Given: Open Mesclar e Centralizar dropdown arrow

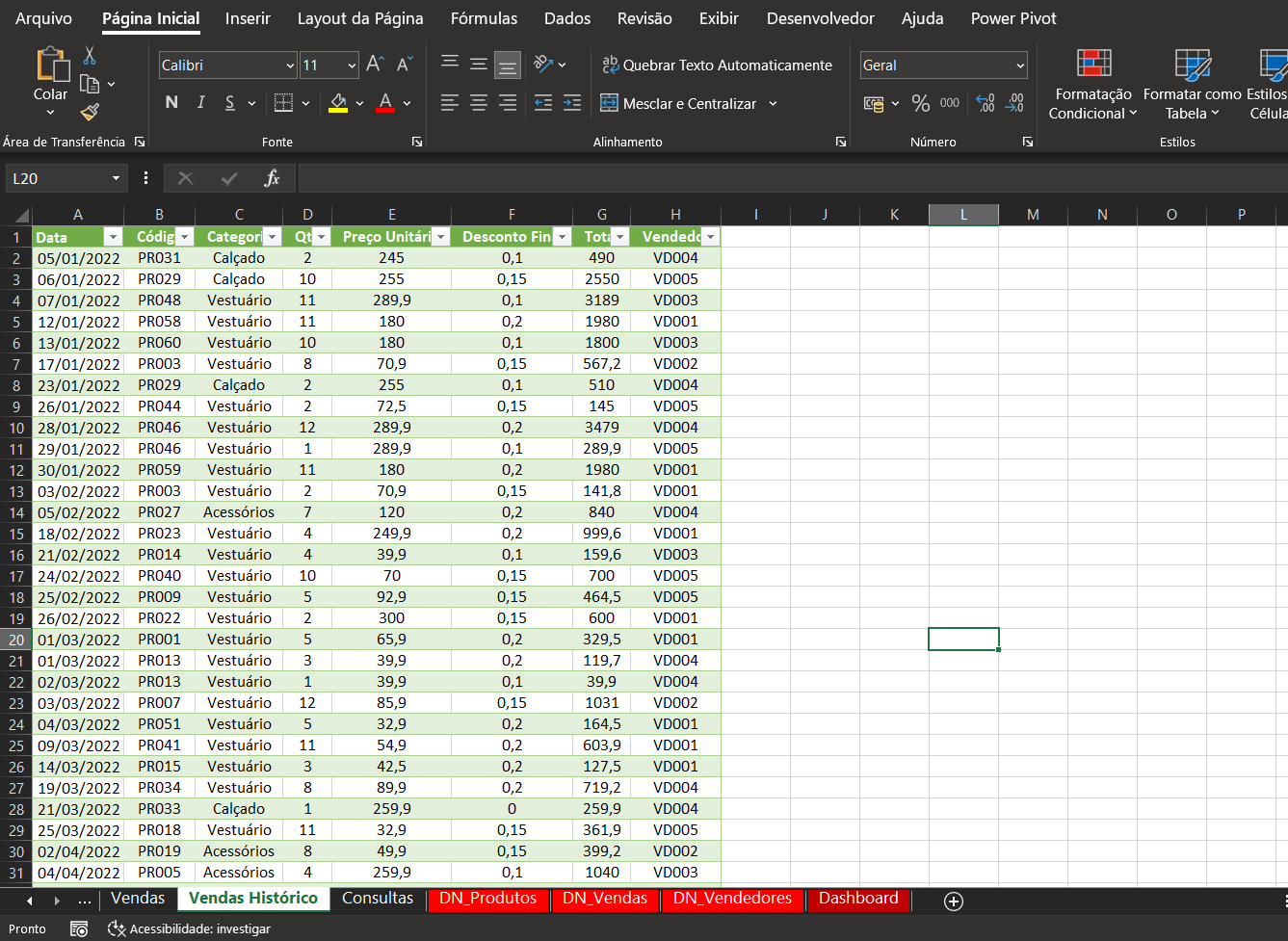Looking at the screenshot, I should pyautogui.click(x=773, y=103).
